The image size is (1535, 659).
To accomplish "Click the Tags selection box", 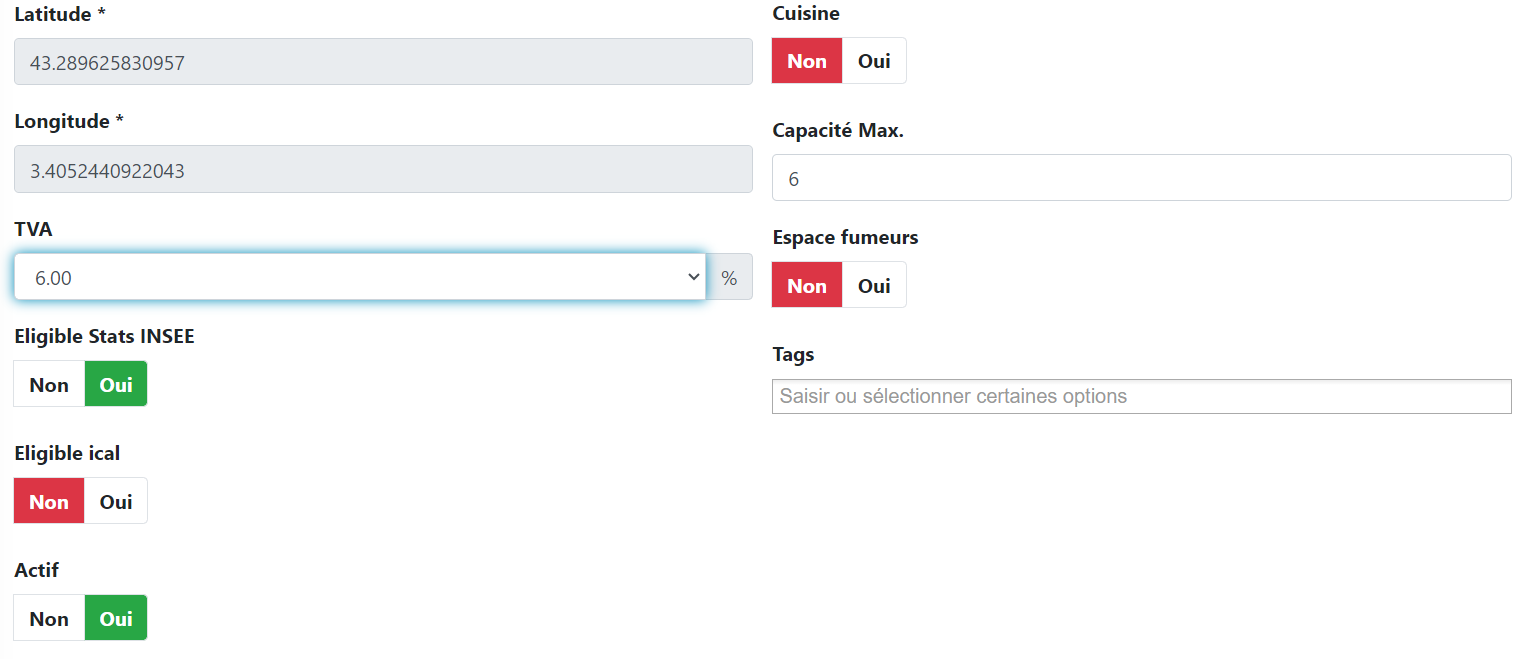I will coord(1141,396).
